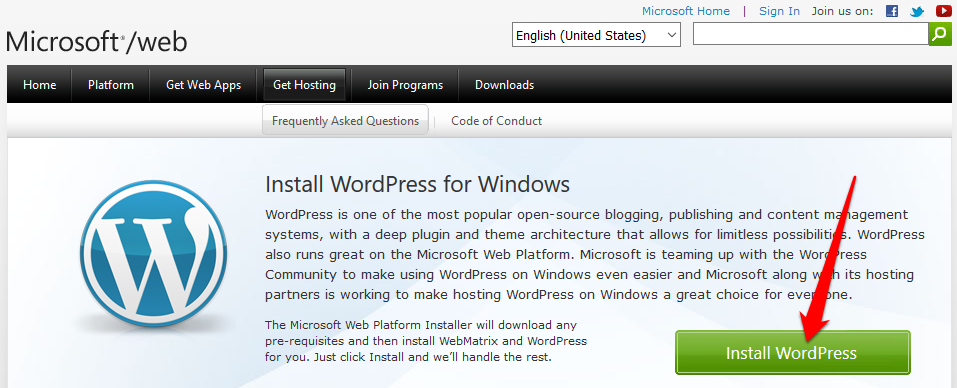Open Code of Conduct submenu link
Image resolution: width=957 pixels, height=388 pixels.
tap(496, 121)
